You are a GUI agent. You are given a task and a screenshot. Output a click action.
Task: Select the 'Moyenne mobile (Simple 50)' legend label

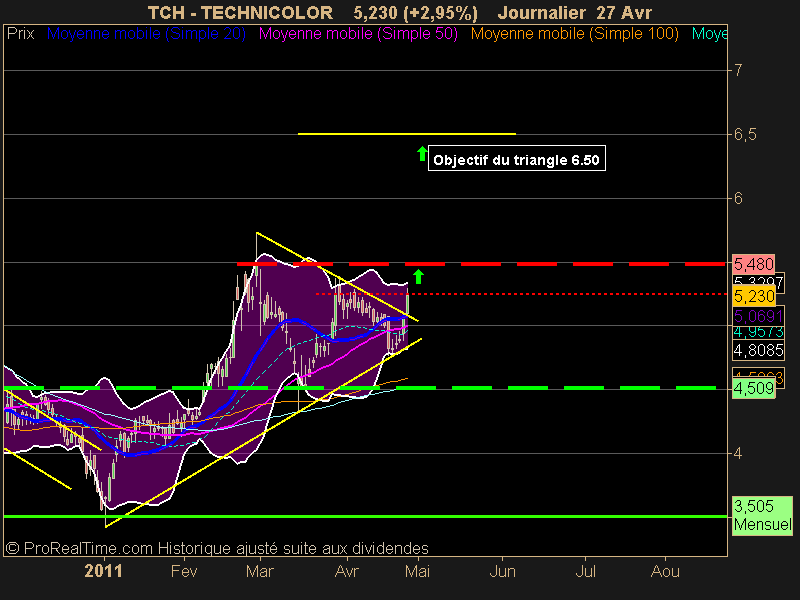tap(358, 34)
